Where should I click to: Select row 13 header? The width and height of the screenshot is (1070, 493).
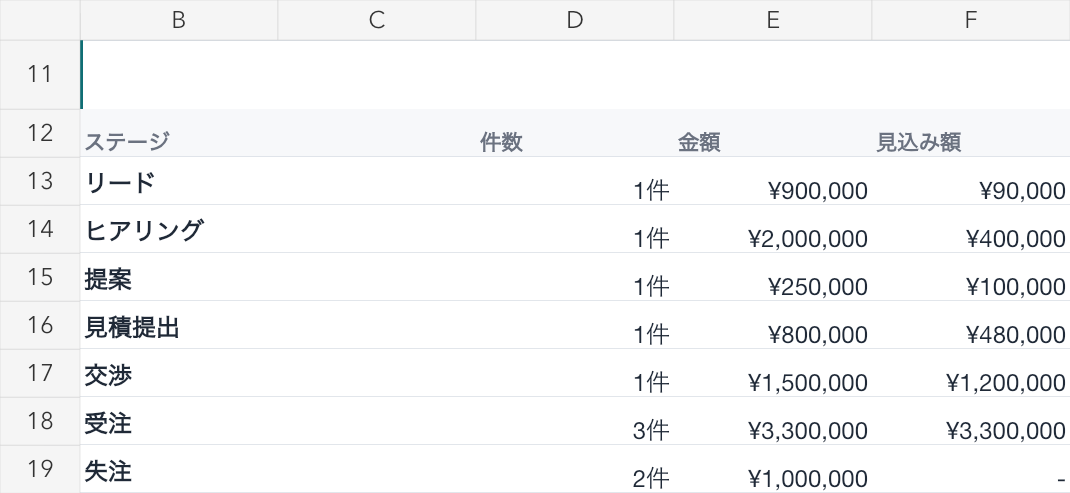pyautogui.click(x=40, y=181)
